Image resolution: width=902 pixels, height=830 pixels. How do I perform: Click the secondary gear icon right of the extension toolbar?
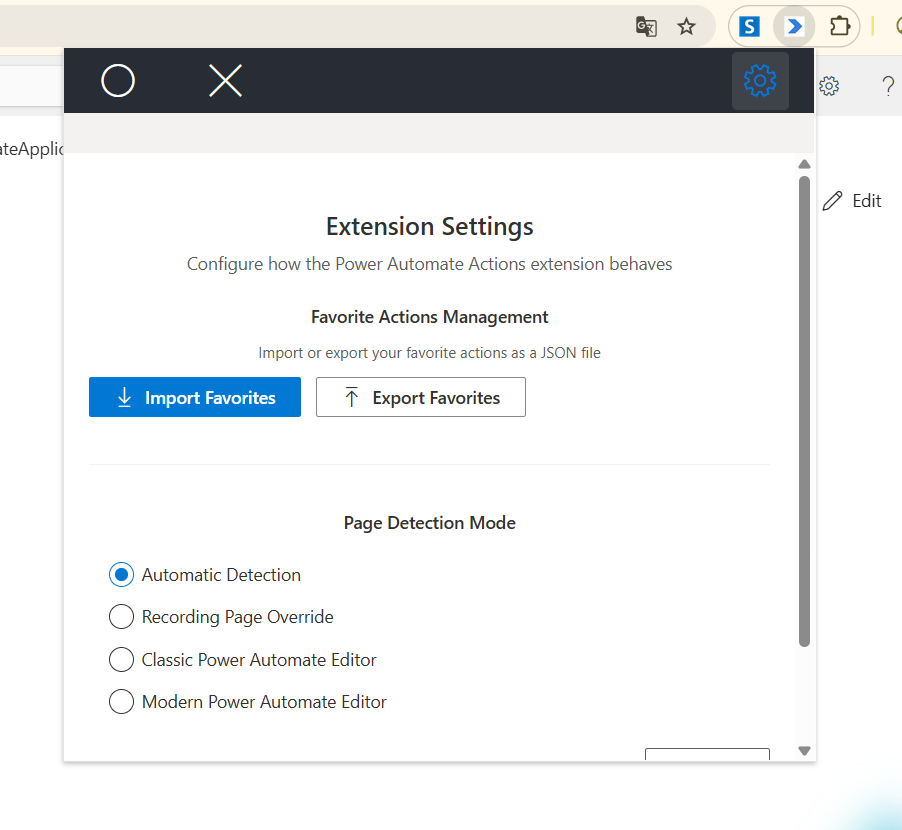829,85
